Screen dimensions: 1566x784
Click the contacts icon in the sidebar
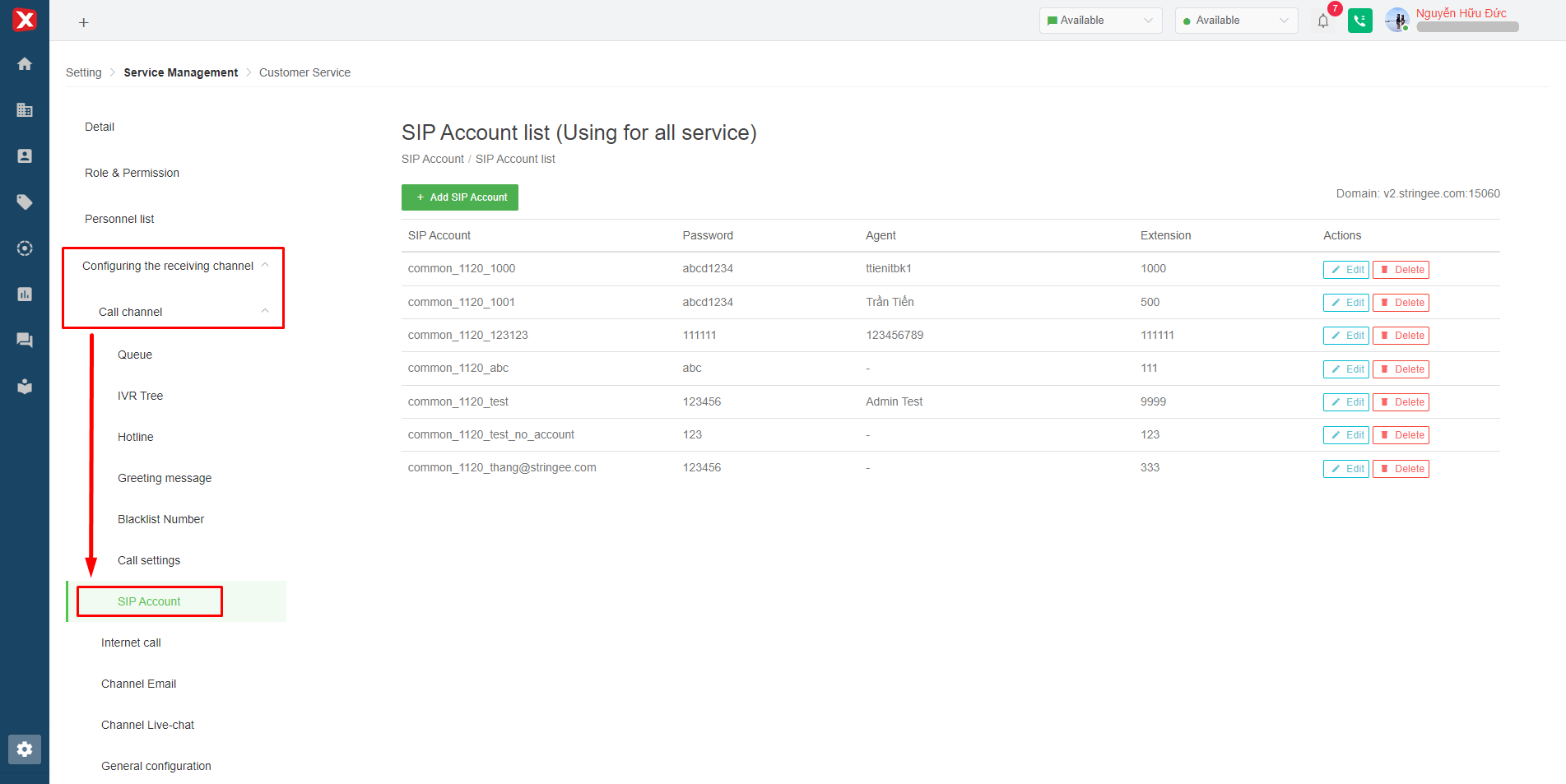pos(25,156)
